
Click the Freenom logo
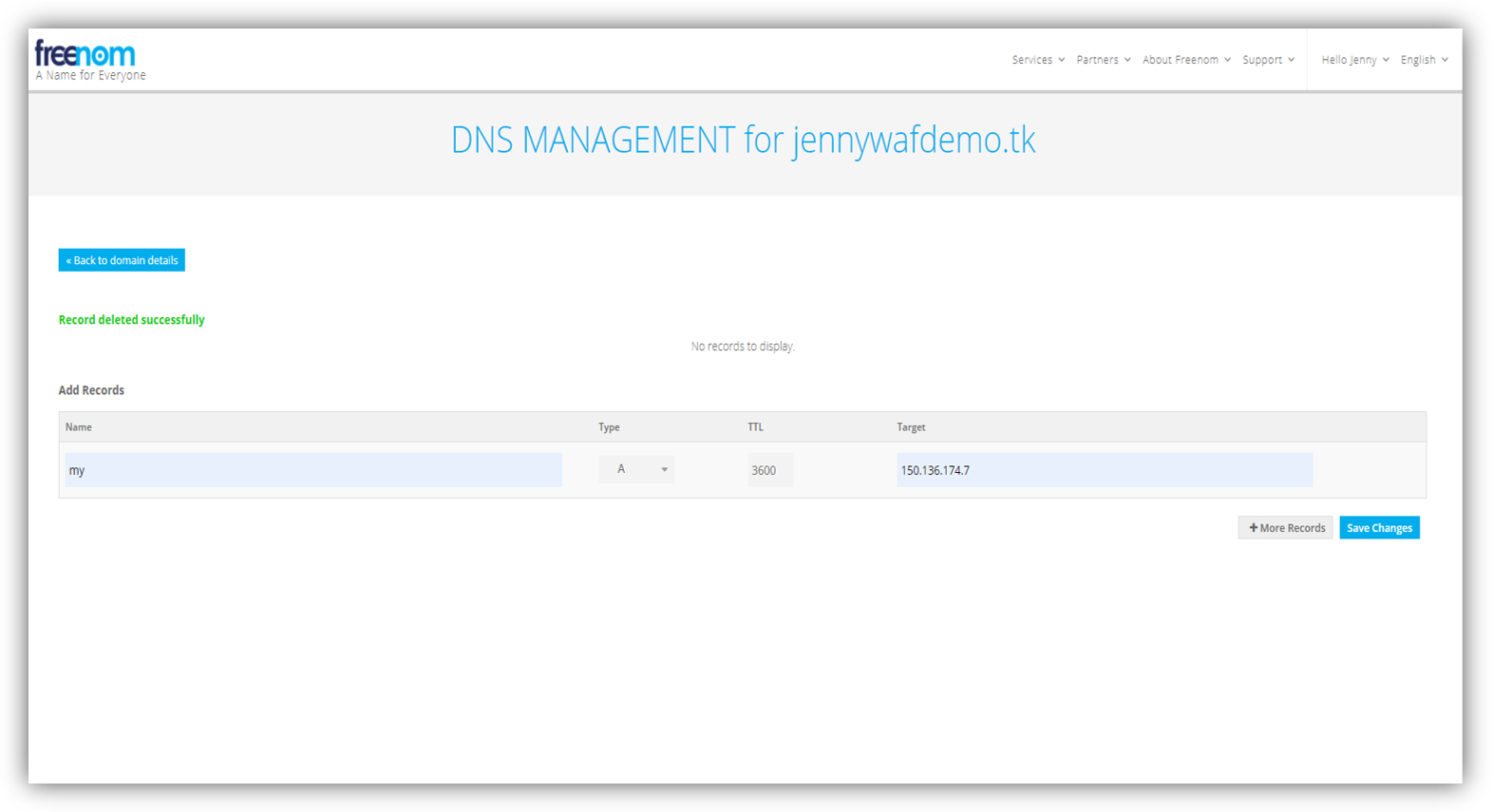click(85, 54)
